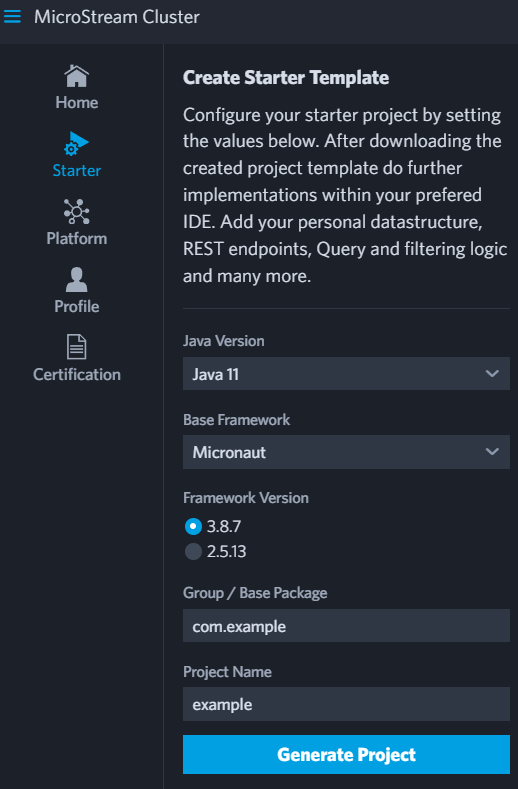Open the Java Version dropdown
518x789 pixels.
coord(346,374)
